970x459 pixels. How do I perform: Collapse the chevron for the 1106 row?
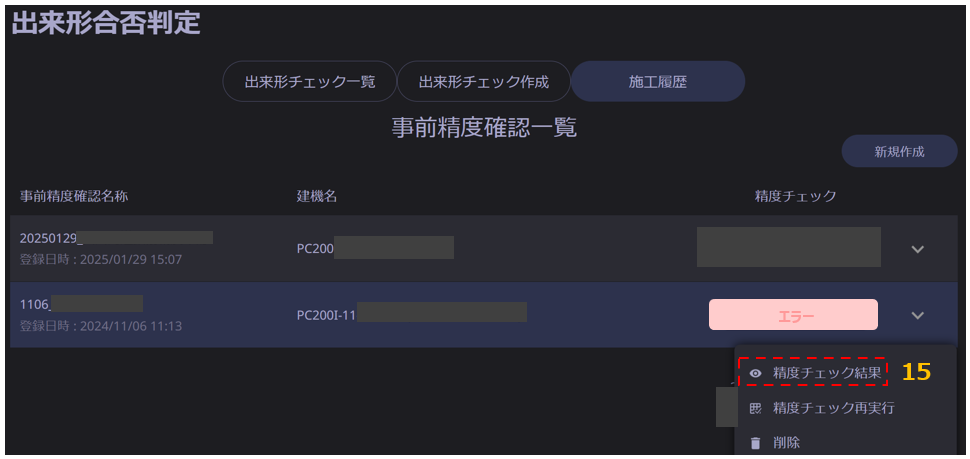[917, 315]
